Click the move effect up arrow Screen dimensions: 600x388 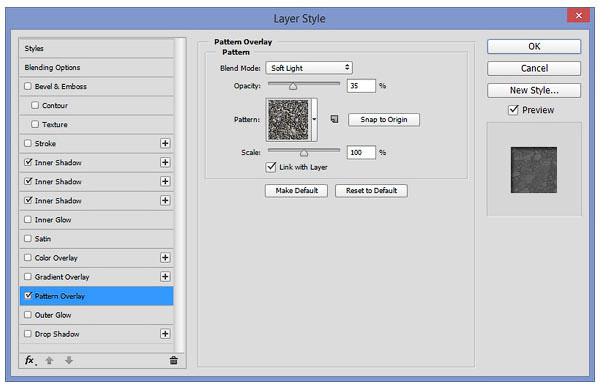(x=49, y=360)
